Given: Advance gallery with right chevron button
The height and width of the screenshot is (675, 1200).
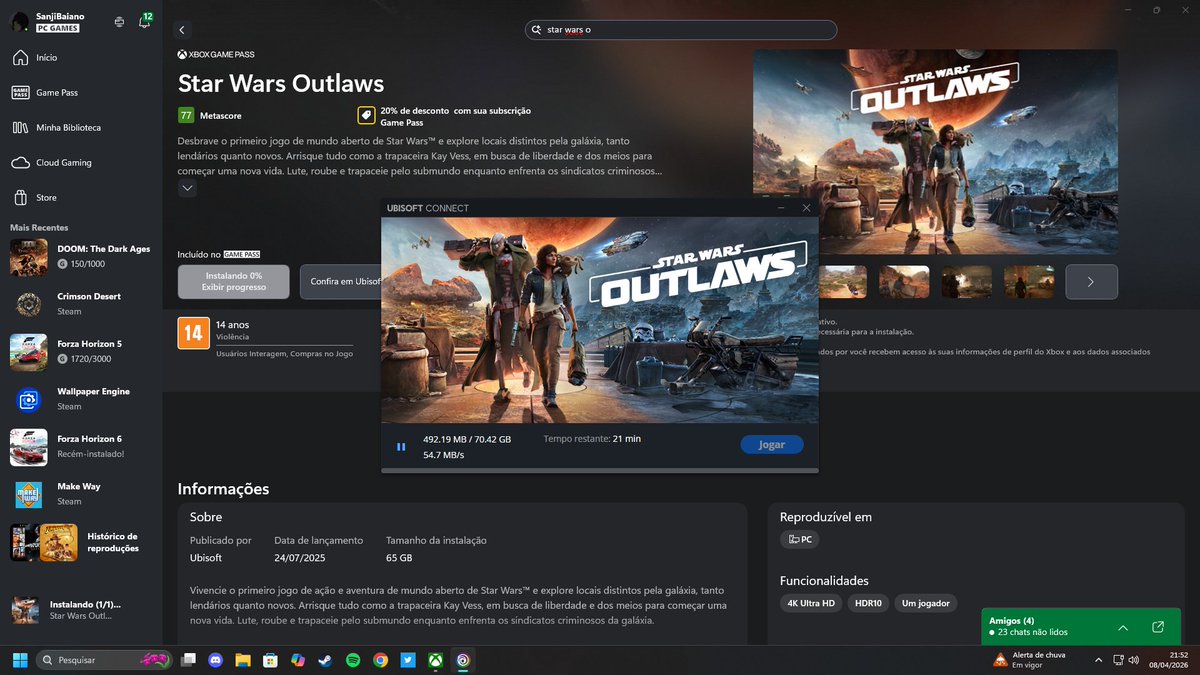Looking at the screenshot, I should tap(1091, 282).
